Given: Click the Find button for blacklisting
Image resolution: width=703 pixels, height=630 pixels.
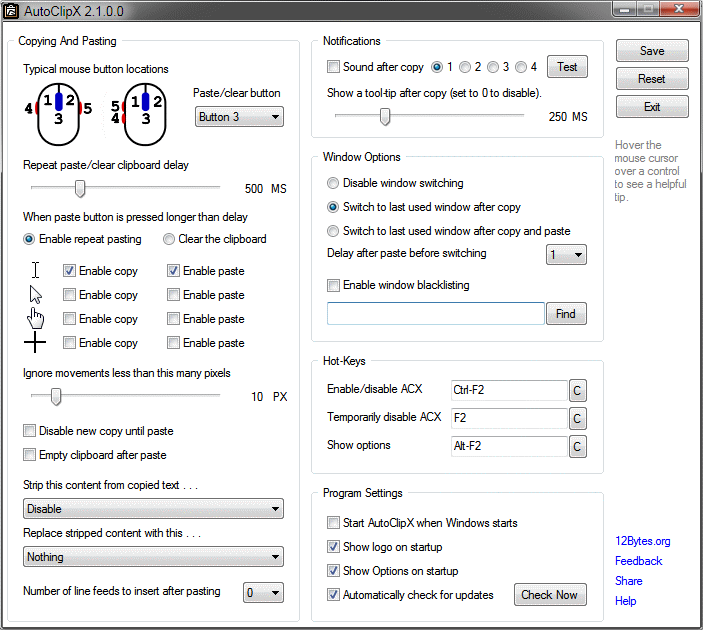Looking at the screenshot, I should [566, 313].
